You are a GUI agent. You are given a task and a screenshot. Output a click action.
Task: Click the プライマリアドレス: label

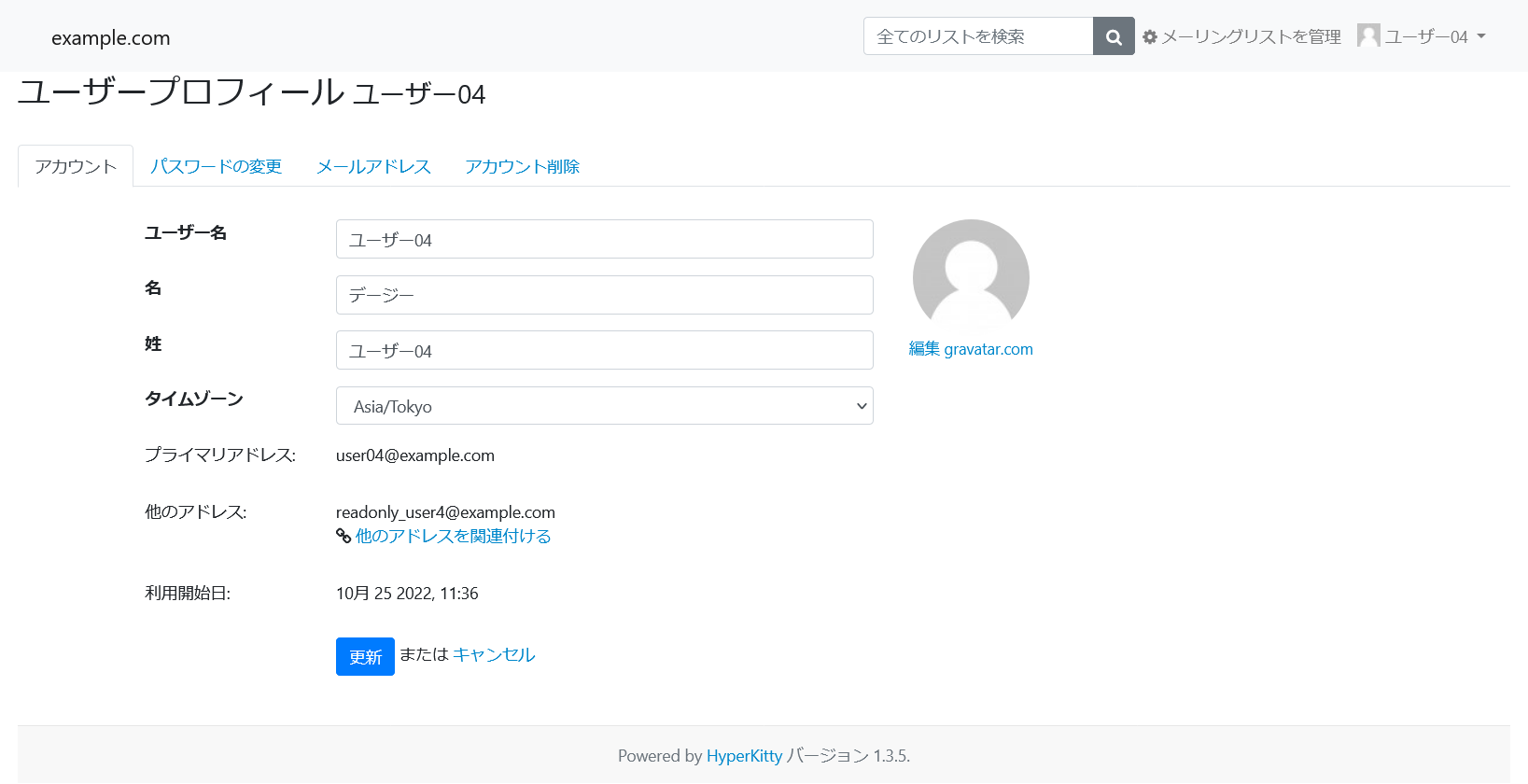tap(220, 455)
